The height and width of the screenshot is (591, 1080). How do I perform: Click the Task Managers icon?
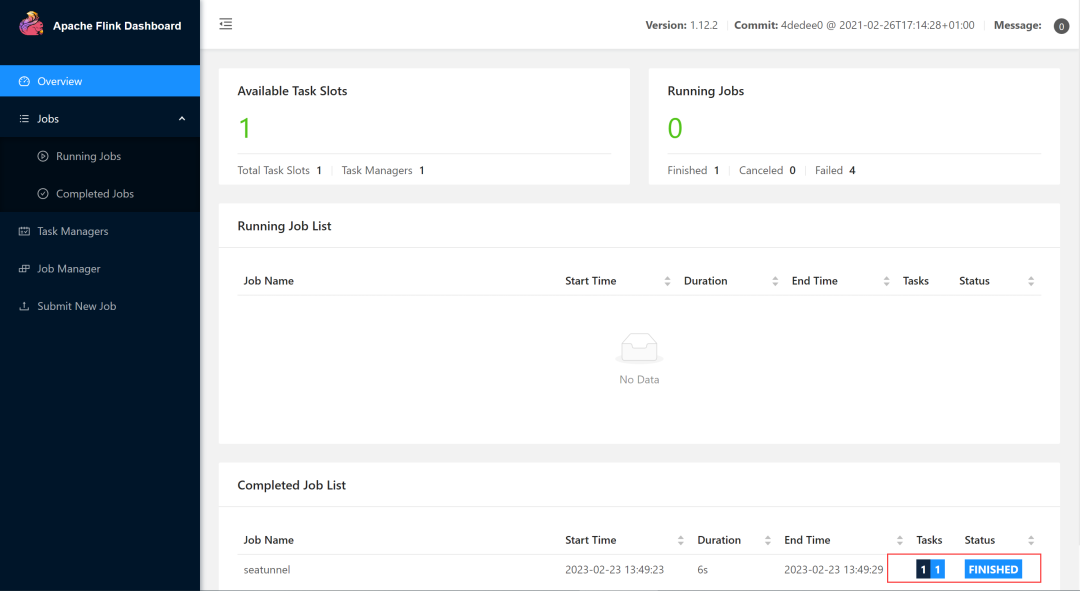coord(24,231)
